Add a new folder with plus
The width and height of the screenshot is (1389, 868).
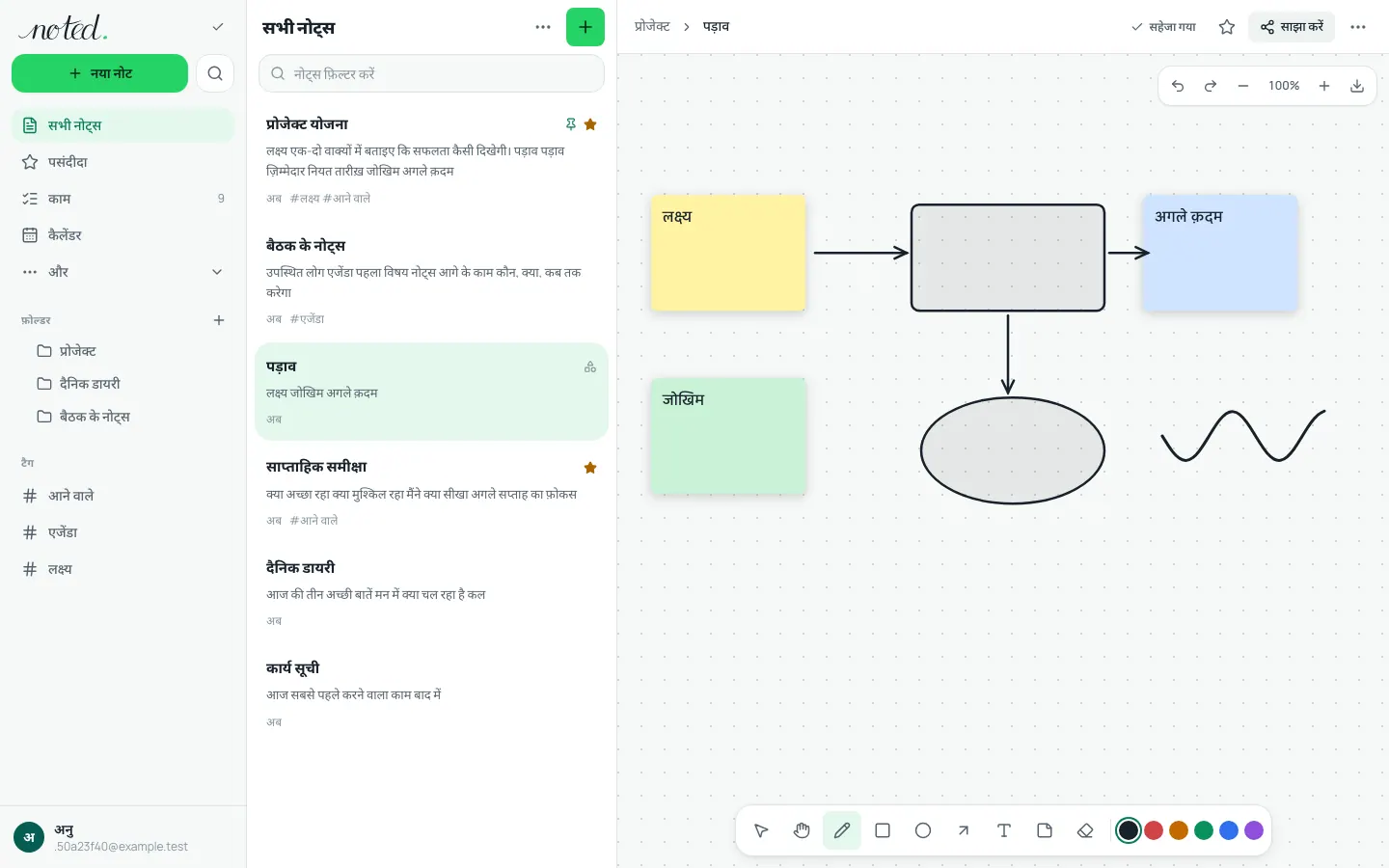(x=219, y=320)
